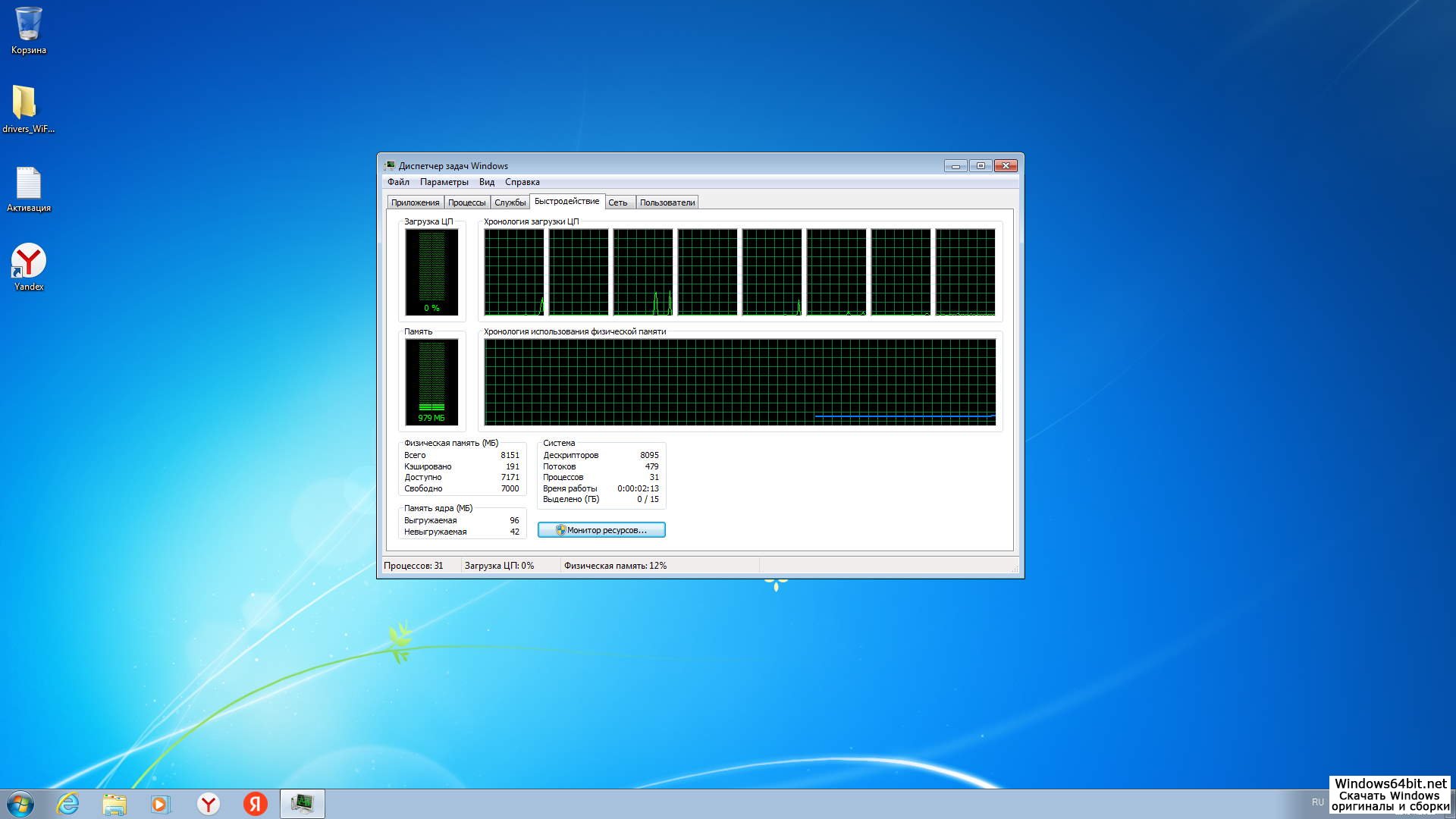Switch to the Сеть tab
Viewport: 1456px width, 819px height.
[617, 202]
